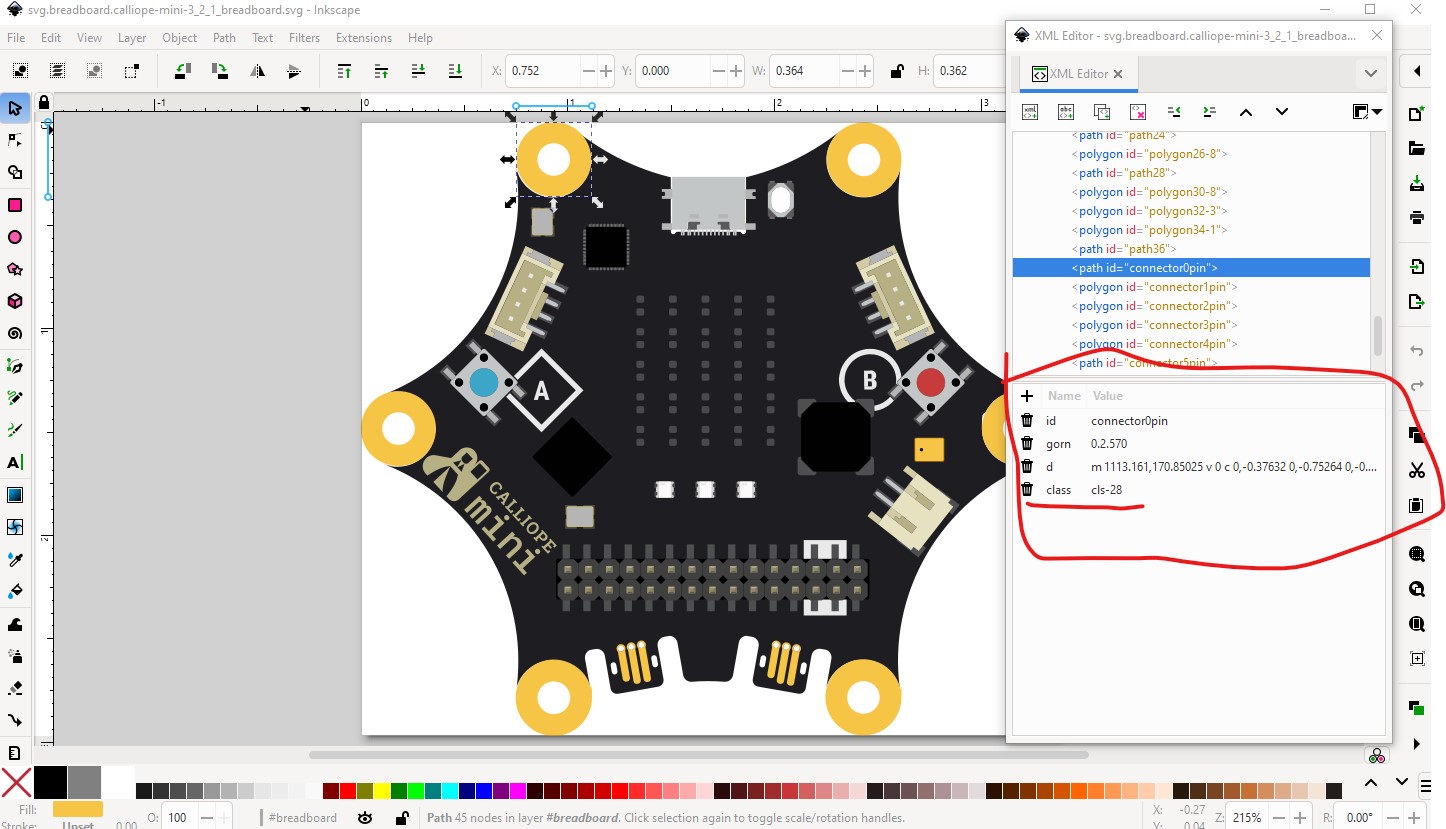This screenshot has height=829, width=1446.
Task: Select the Eraser tool
Action: [x=15, y=688]
